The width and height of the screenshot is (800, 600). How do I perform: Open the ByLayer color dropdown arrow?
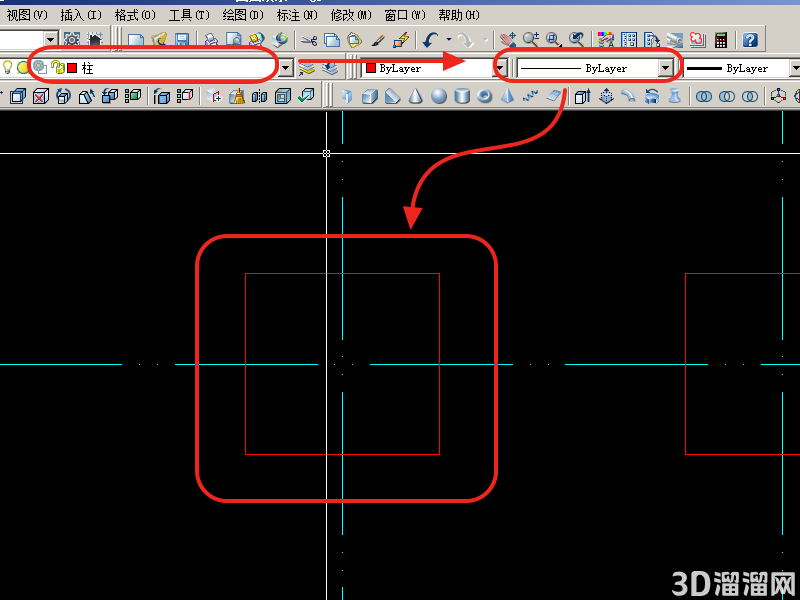coord(501,68)
